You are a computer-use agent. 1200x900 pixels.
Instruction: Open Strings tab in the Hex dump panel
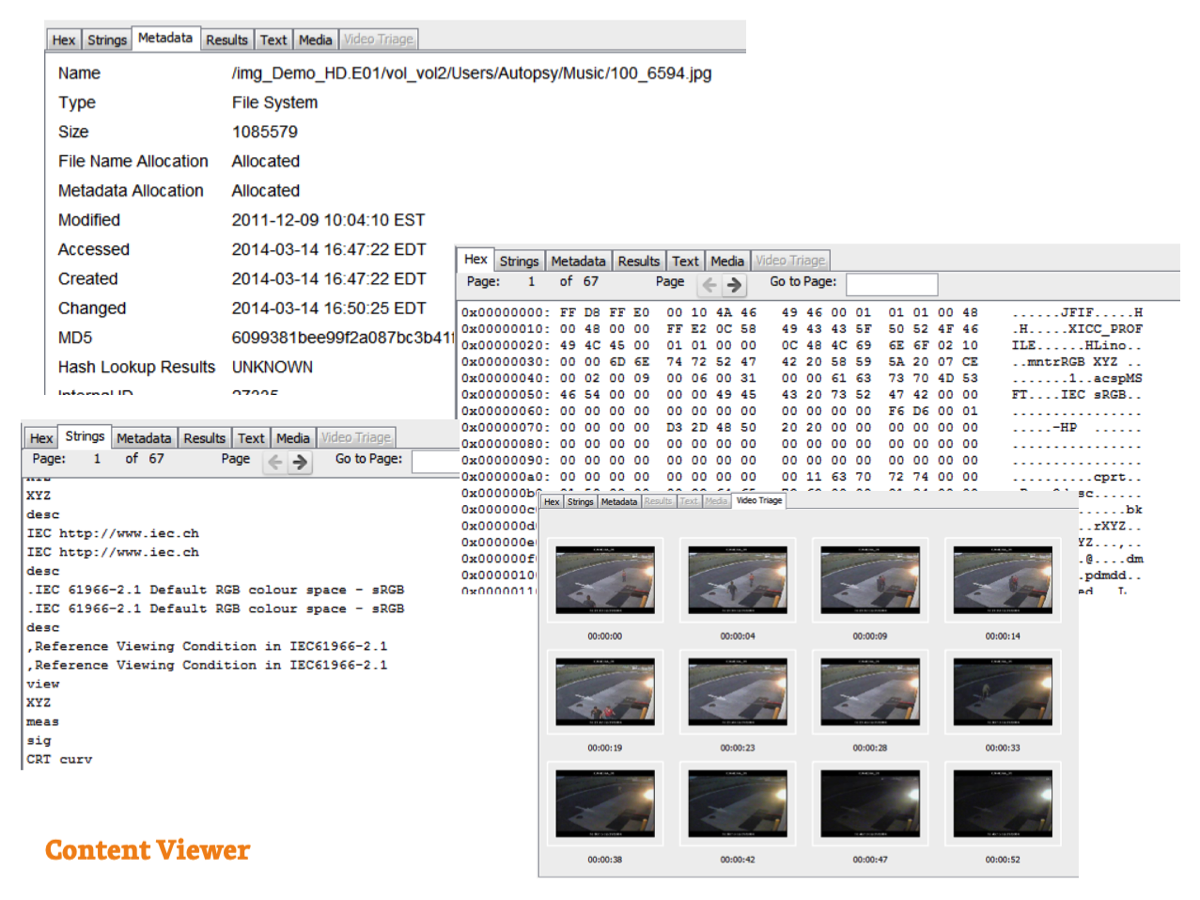[519, 261]
